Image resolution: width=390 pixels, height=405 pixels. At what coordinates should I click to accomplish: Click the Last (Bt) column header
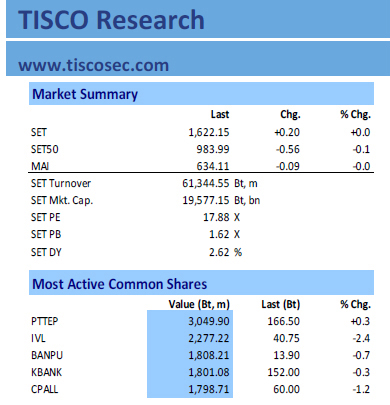pyautogui.click(x=281, y=304)
